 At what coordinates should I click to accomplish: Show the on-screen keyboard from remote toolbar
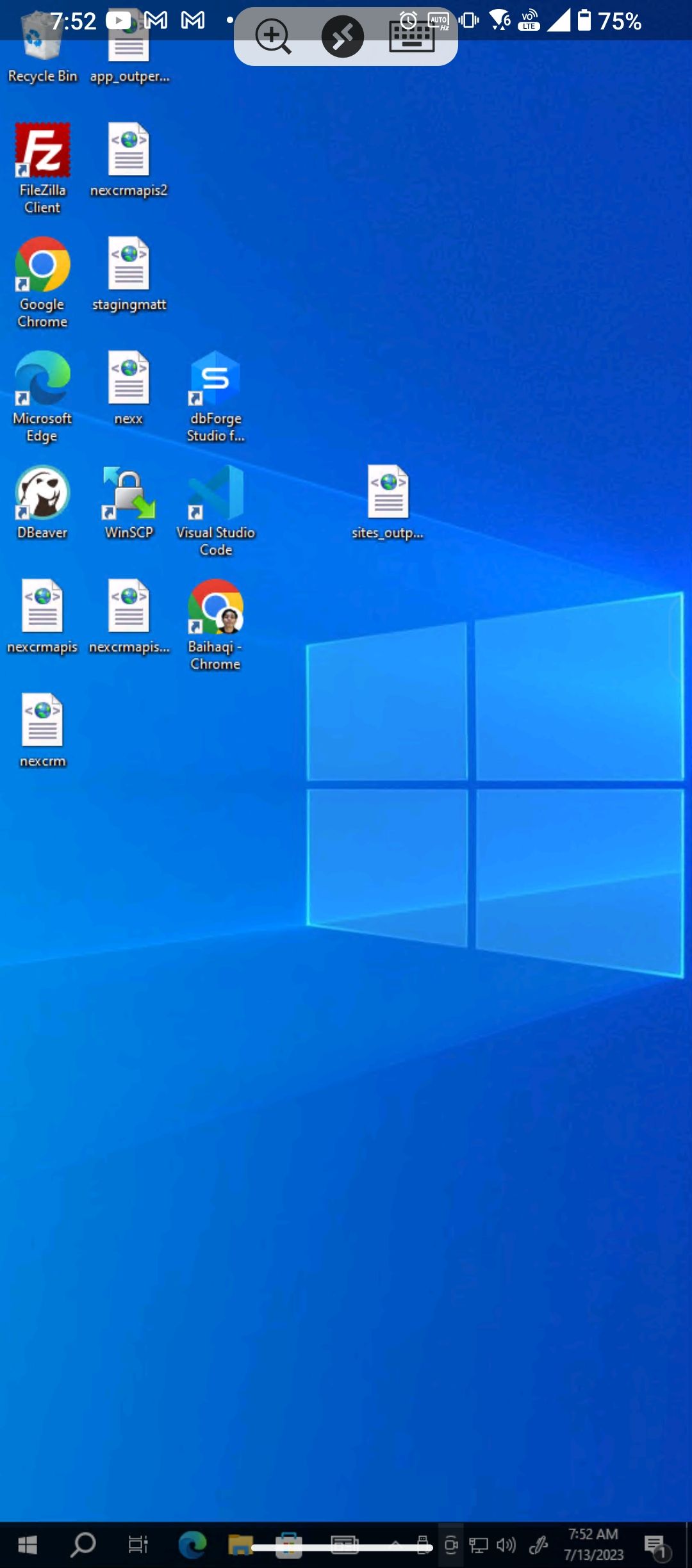tap(412, 37)
